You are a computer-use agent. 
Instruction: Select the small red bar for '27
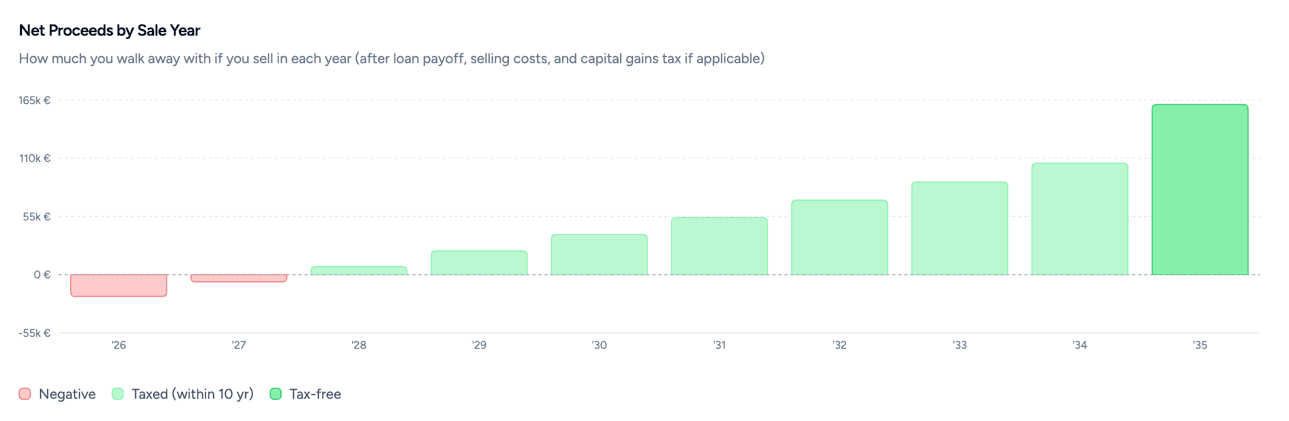(x=239, y=278)
